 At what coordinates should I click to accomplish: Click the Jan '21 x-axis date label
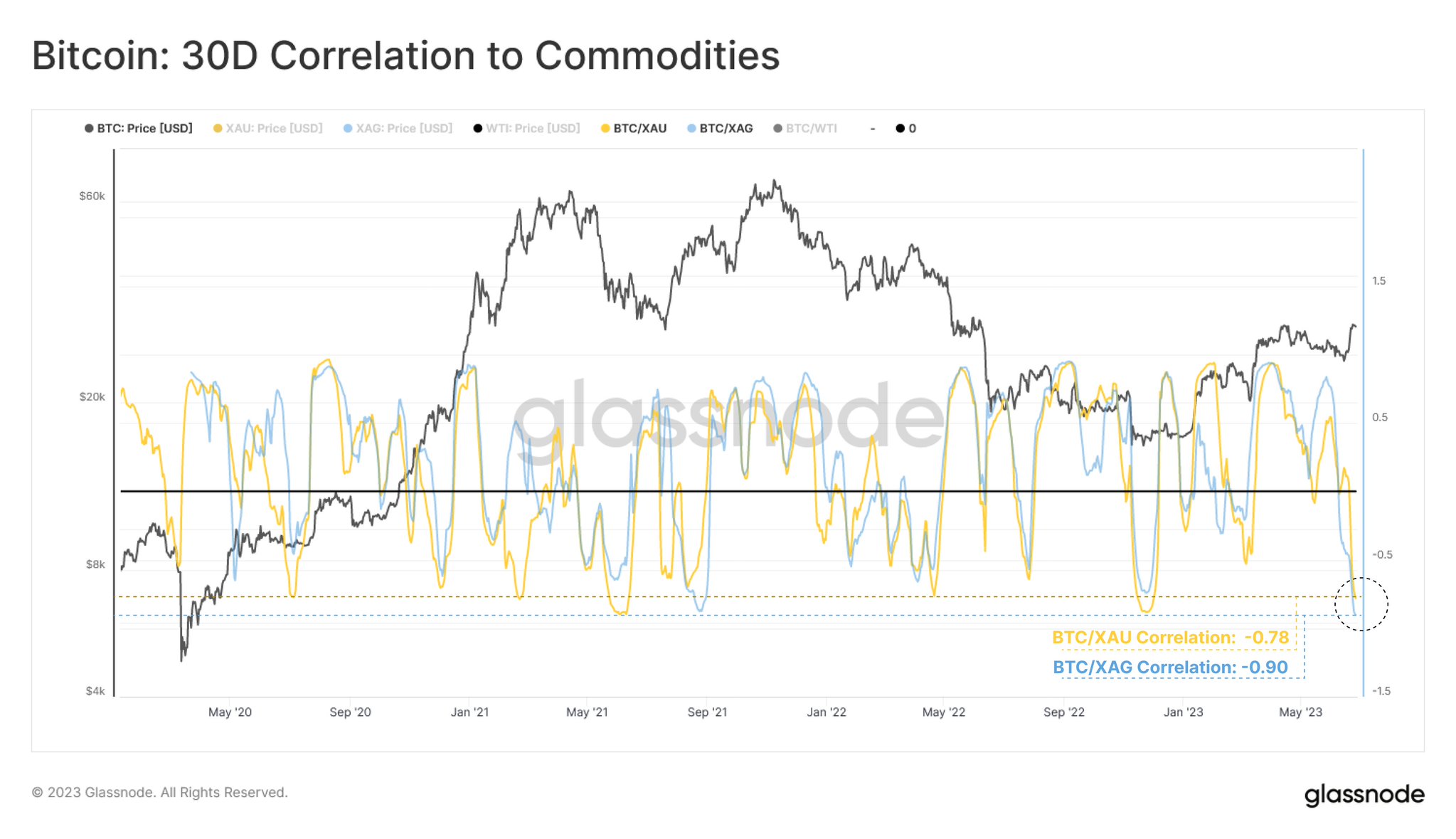pyautogui.click(x=469, y=712)
